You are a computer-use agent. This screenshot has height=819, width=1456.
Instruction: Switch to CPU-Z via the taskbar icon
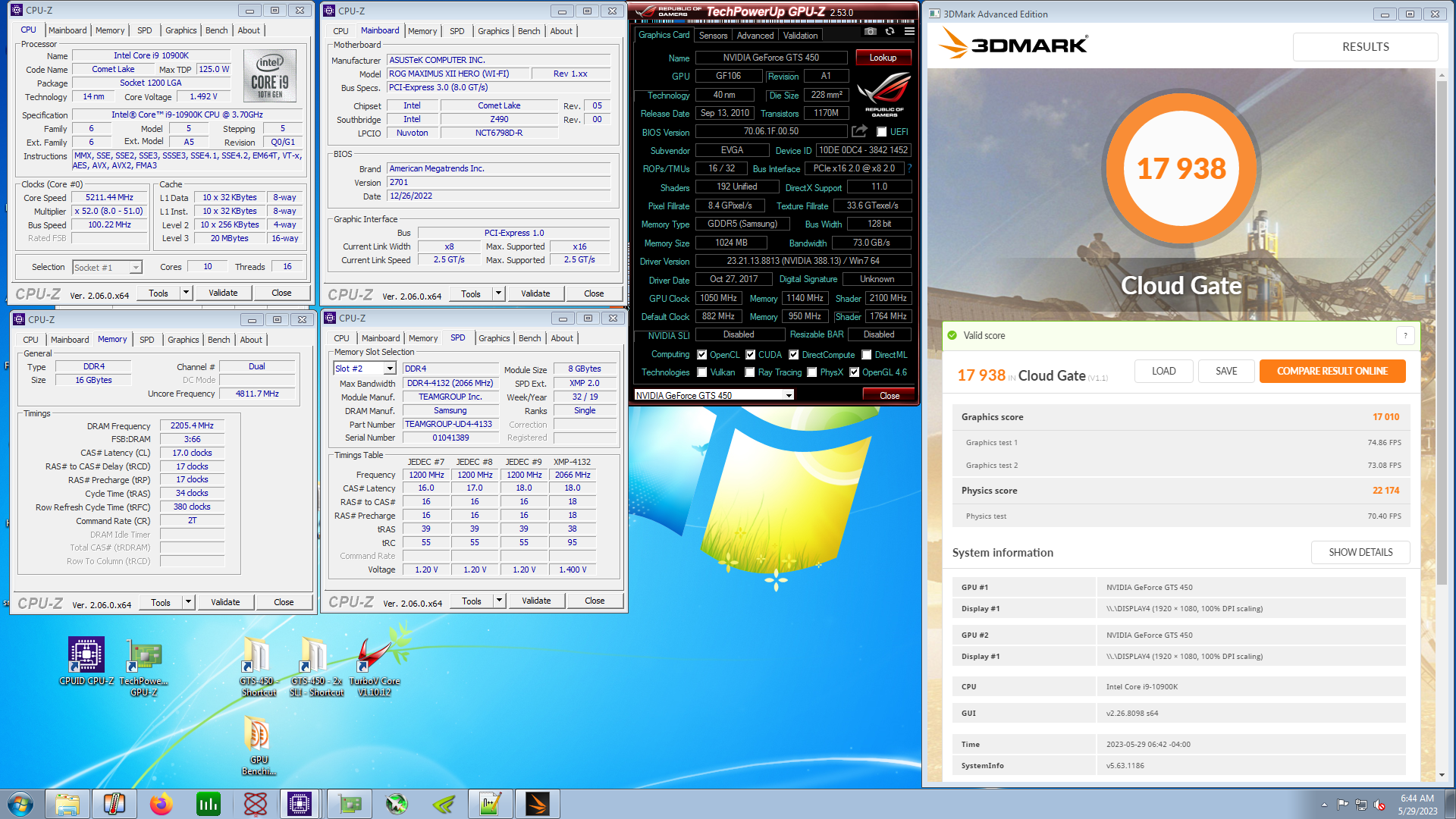tap(300, 804)
